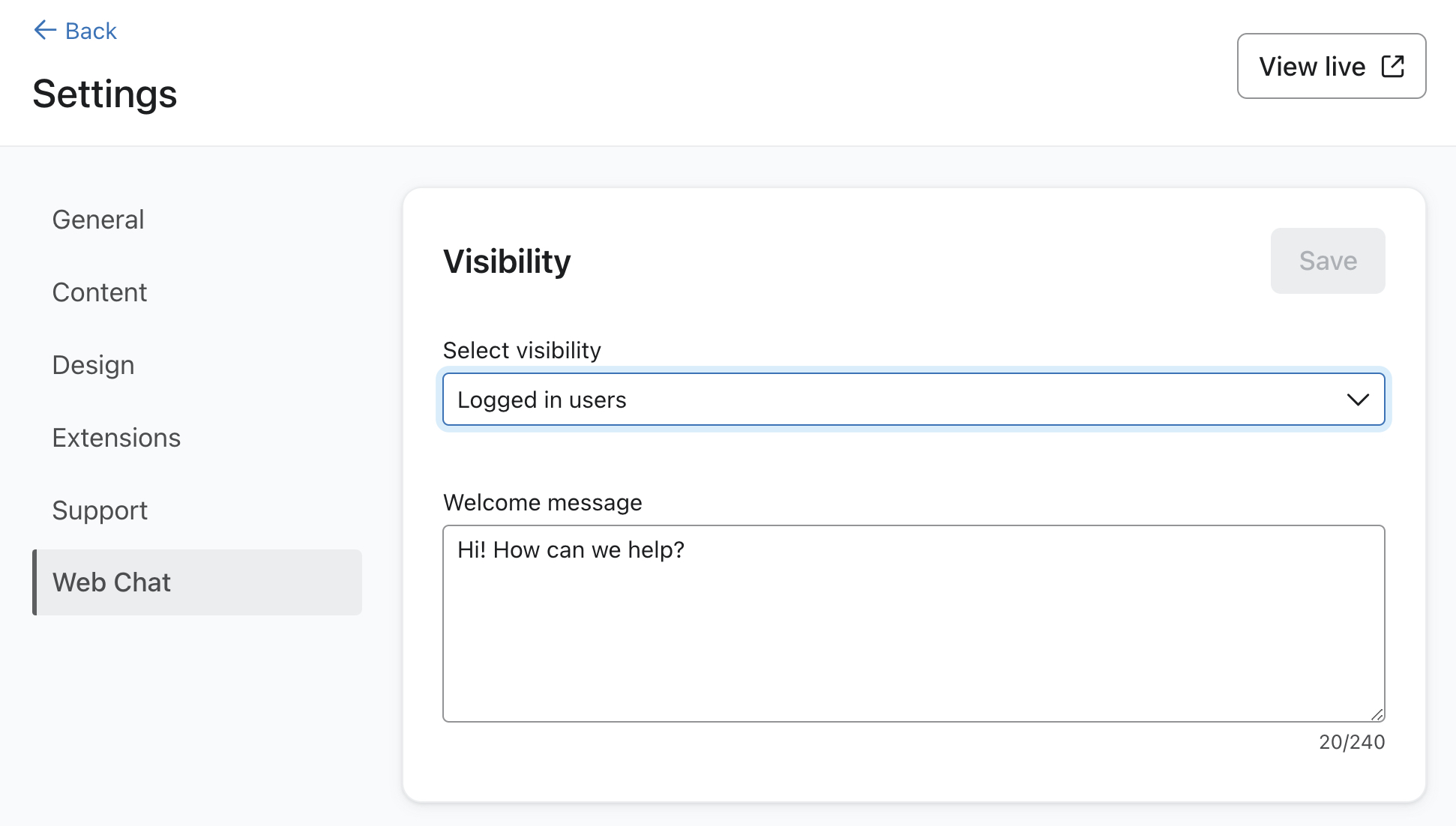The height and width of the screenshot is (826, 1456).
Task: Click the Content settings menu icon
Action: coord(99,291)
